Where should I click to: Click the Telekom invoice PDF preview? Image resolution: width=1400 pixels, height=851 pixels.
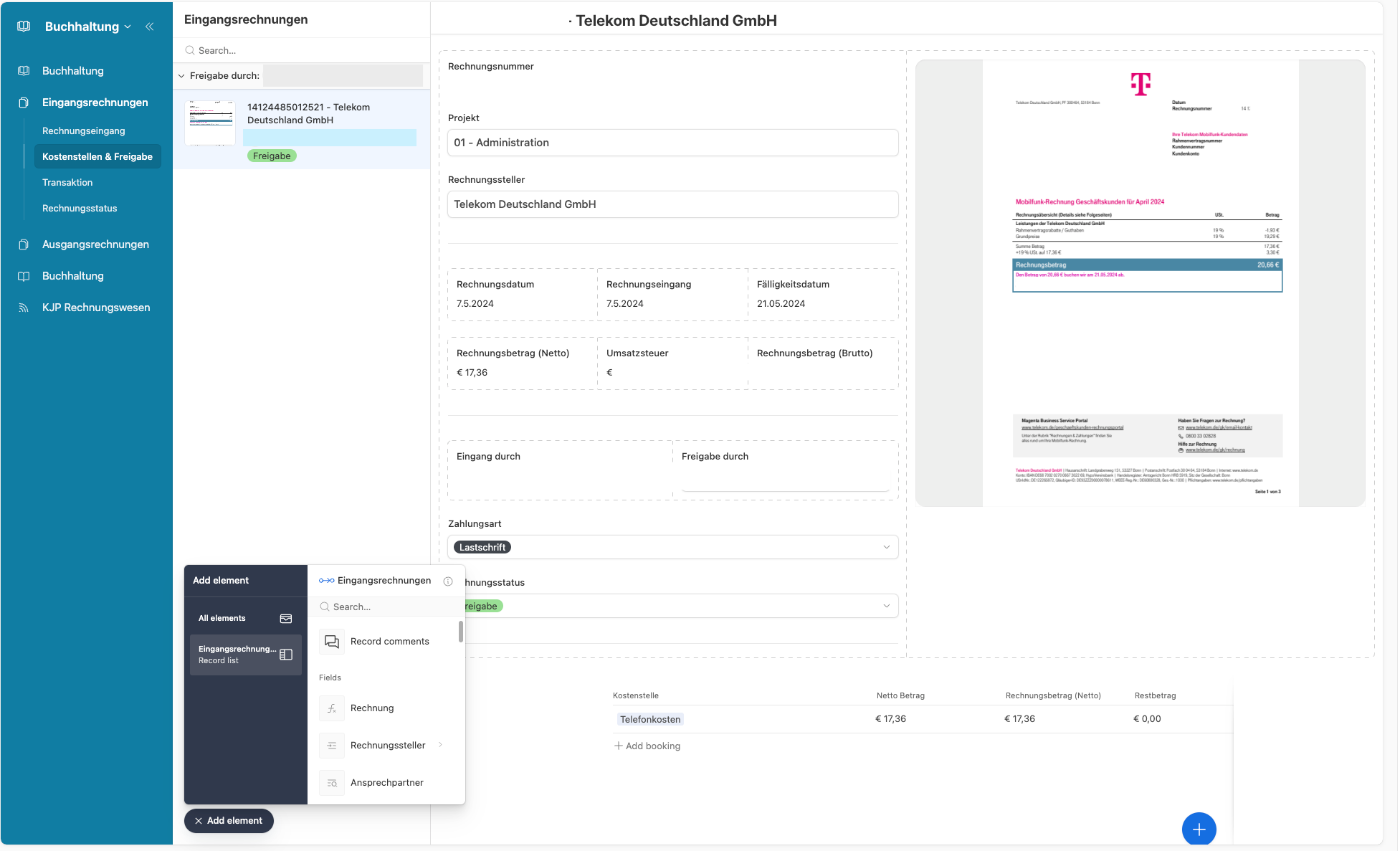point(1140,283)
